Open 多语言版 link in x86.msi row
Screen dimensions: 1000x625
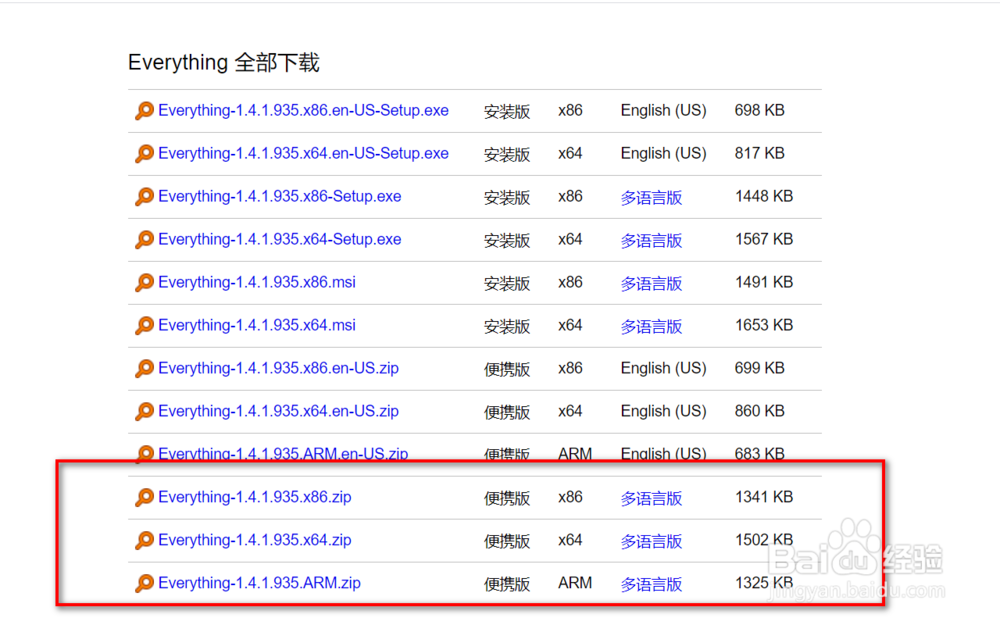[651, 283]
